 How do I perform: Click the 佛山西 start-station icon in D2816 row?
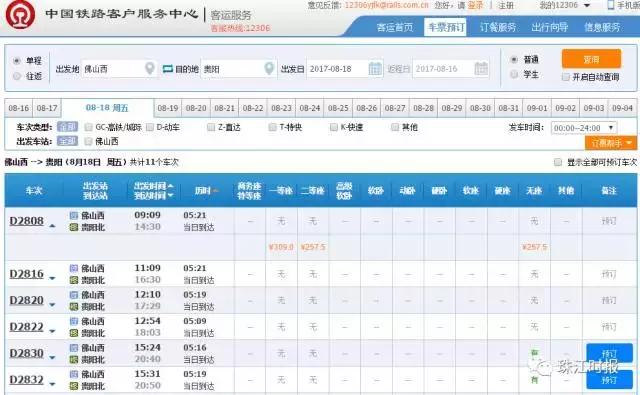pos(74,268)
